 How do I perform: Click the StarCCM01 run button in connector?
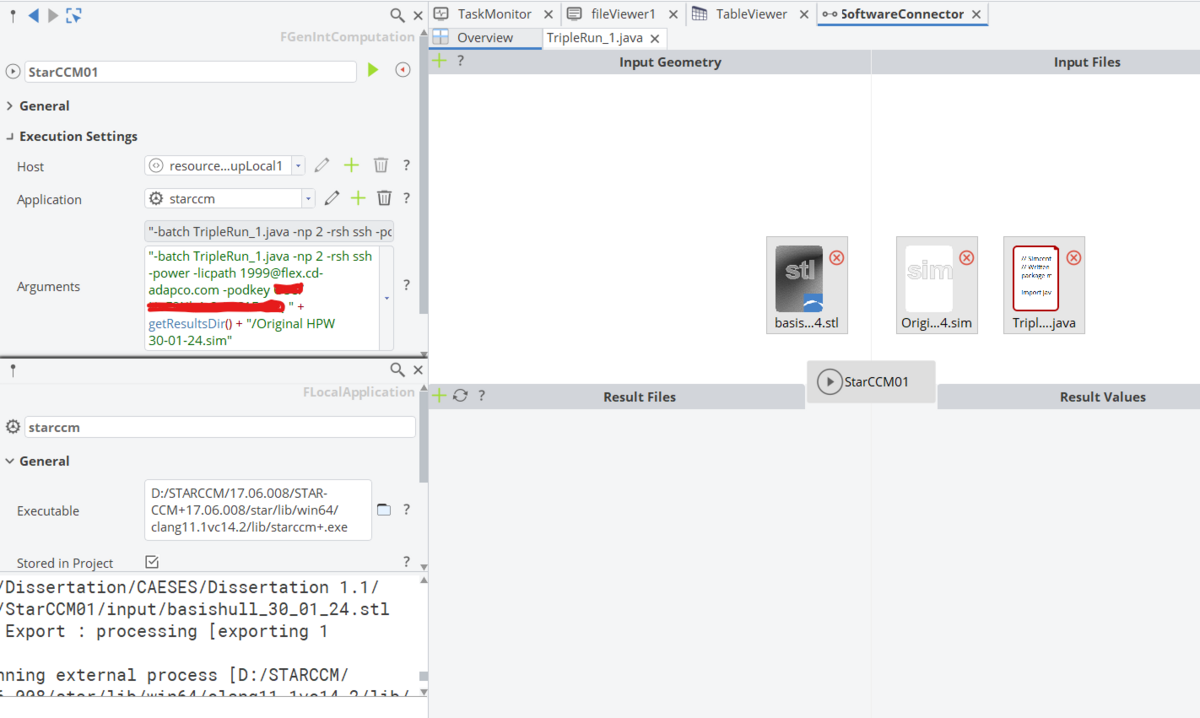click(829, 382)
